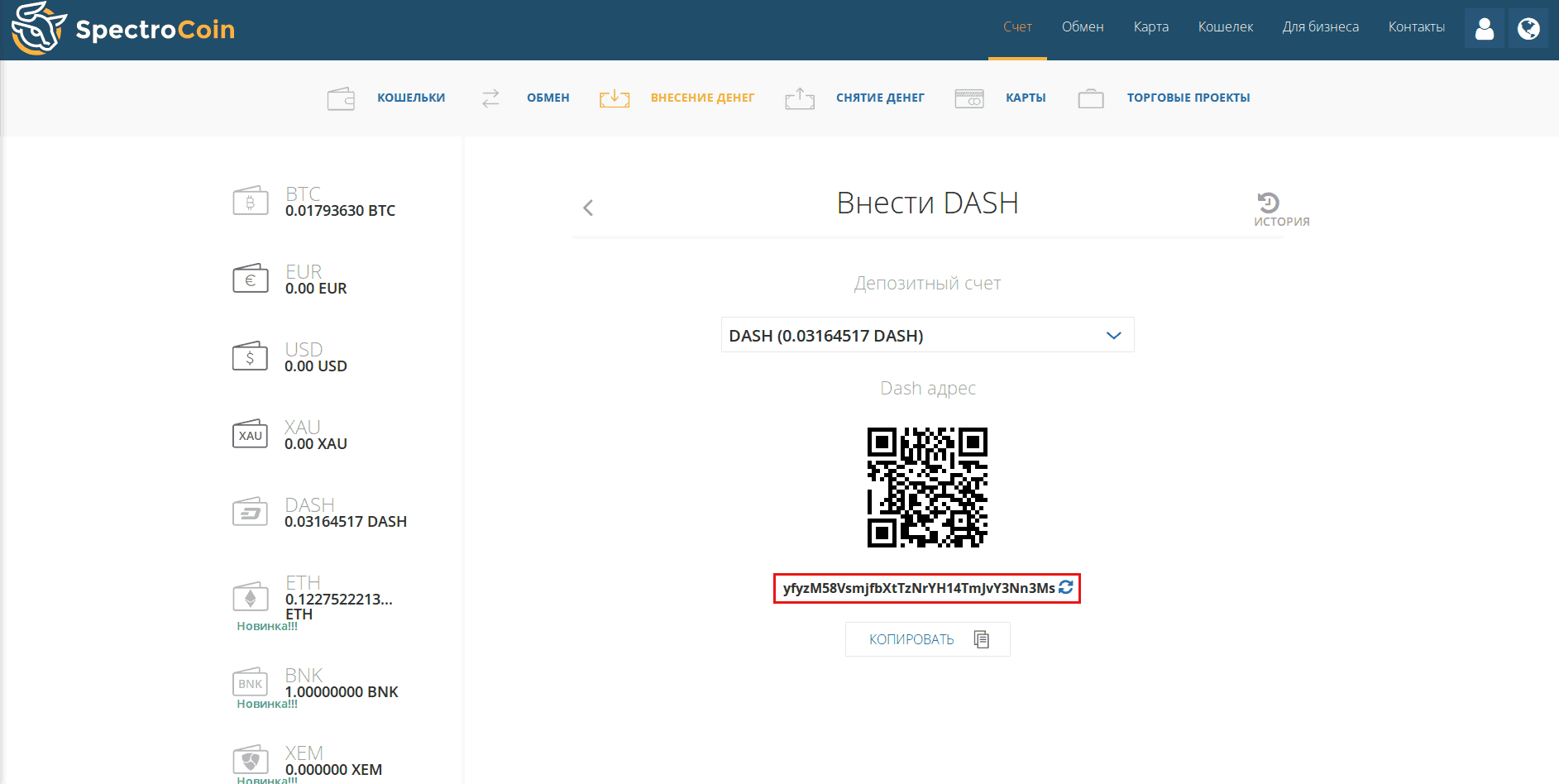Switch to the ТОРГОВЫЕ ПРОЕКТЫ tab
1559x784 pixels.
pyautogui.click(x=1188, y=98)
